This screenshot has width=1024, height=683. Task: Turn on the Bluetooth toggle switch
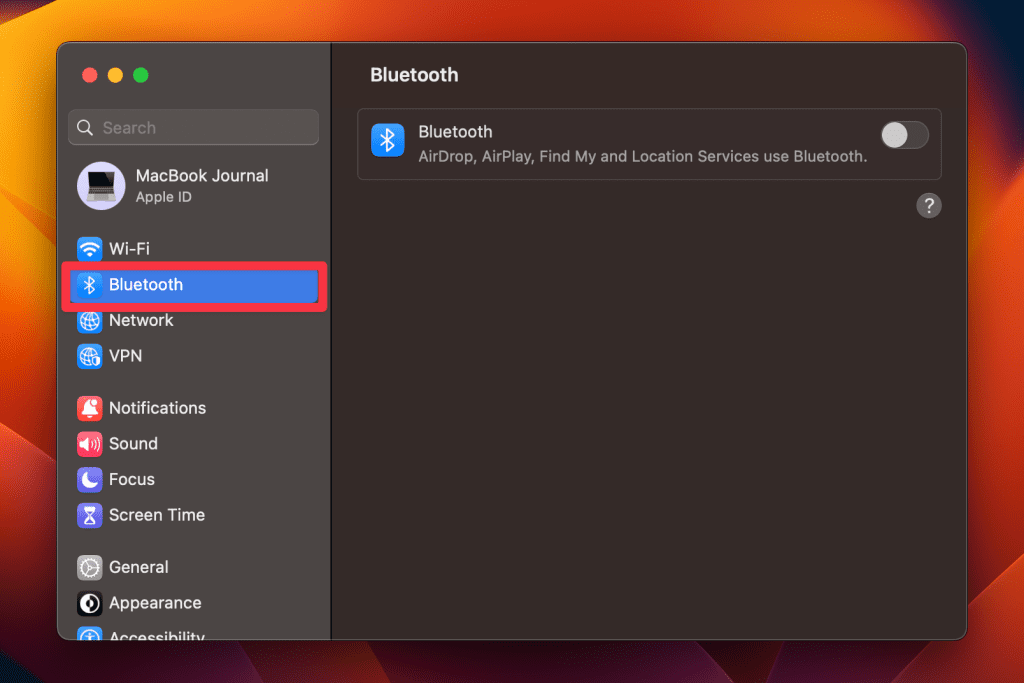[x=904, y=136]
